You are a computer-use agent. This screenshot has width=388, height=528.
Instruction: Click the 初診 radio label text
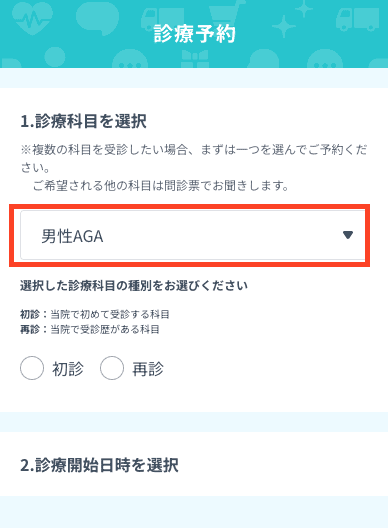pyautogui.click(x=68, y=369)
